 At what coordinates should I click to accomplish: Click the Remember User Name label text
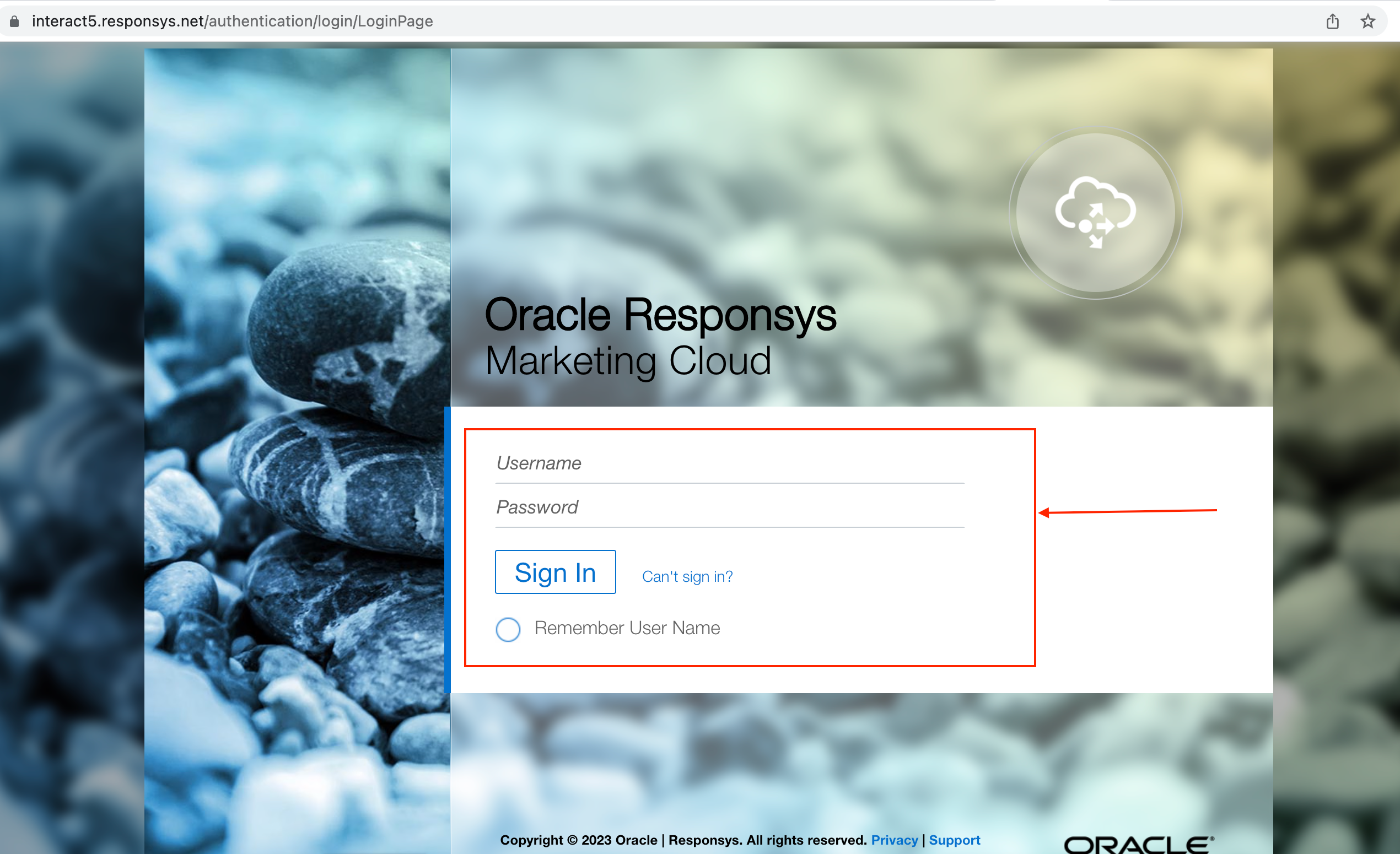pyautogui.click(x=627, y=628)
